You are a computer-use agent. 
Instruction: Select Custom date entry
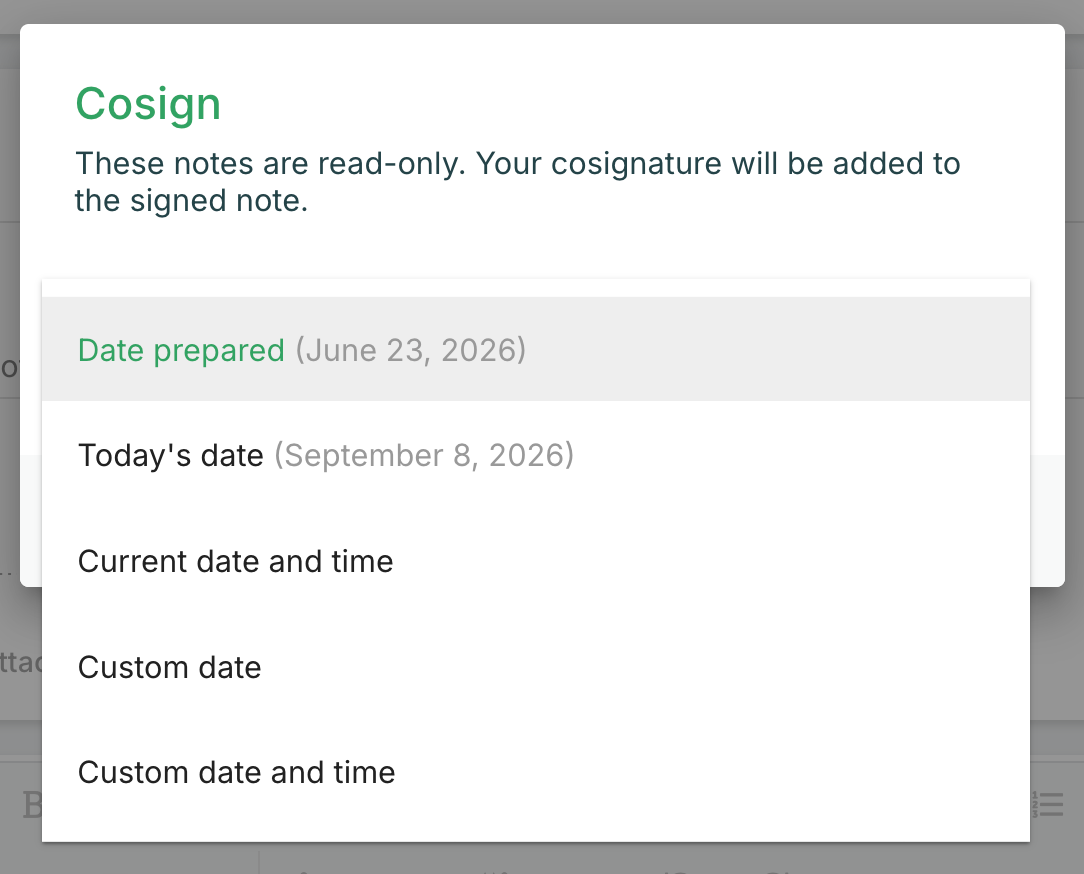click(536, 667)
